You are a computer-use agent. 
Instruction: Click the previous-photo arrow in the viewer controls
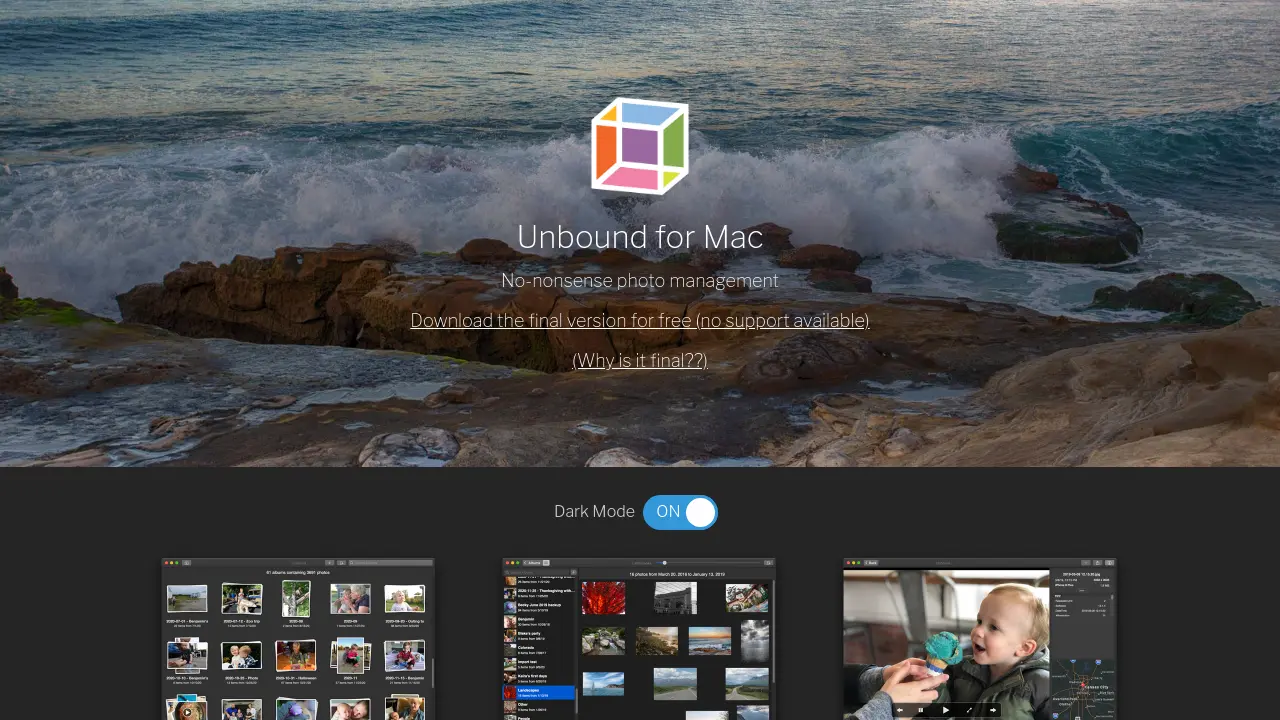click(900, 710)
